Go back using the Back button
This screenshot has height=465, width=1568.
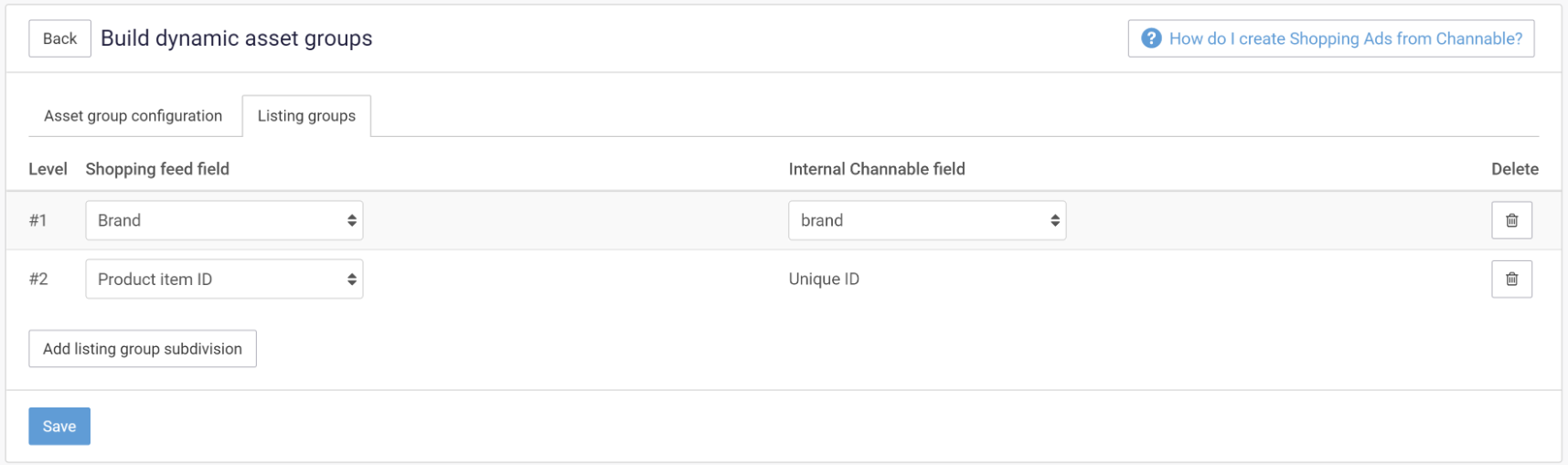pyautogui.click(x=59, y=38)
